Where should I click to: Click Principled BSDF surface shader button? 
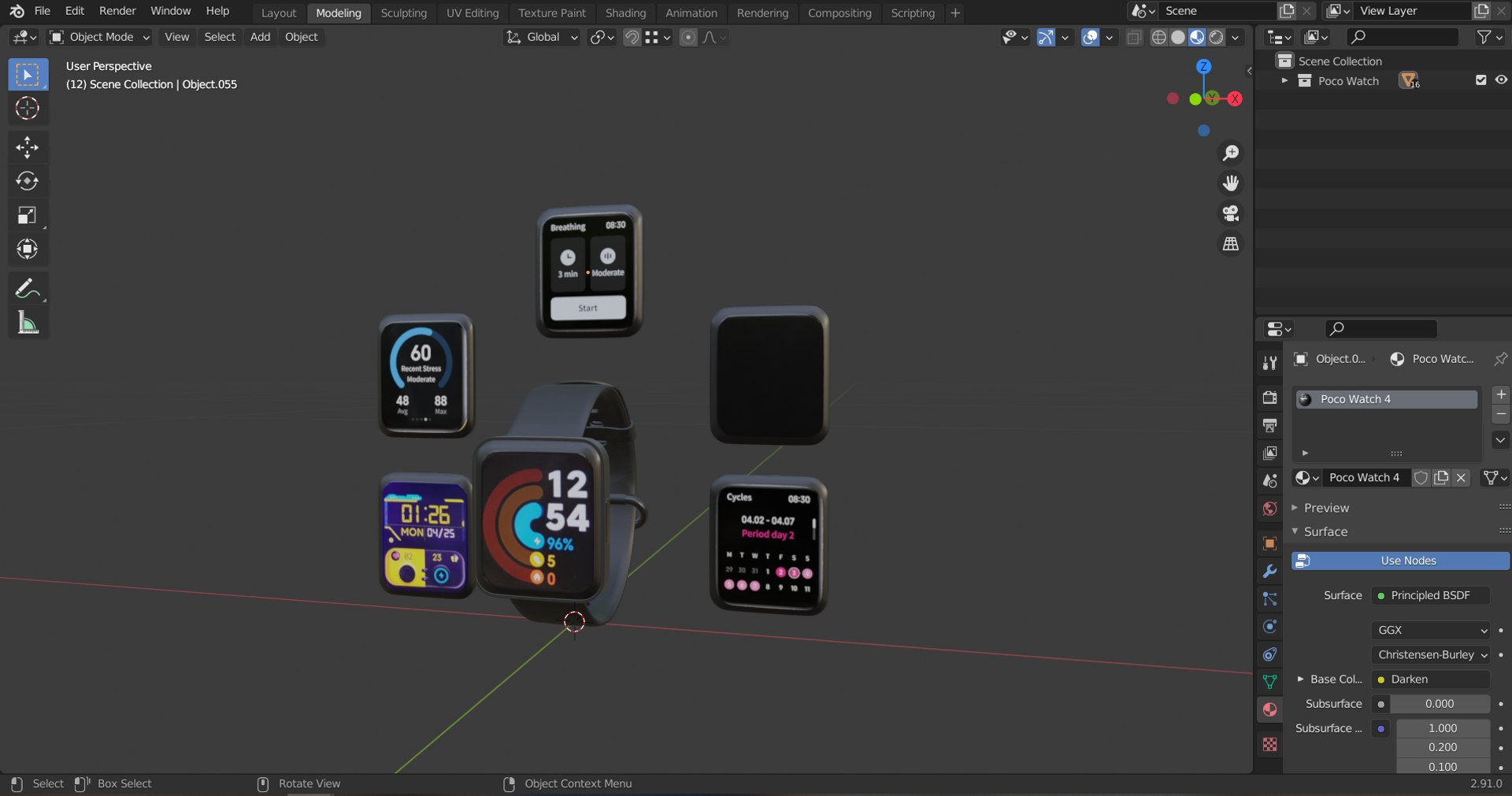pos(1430,595)
